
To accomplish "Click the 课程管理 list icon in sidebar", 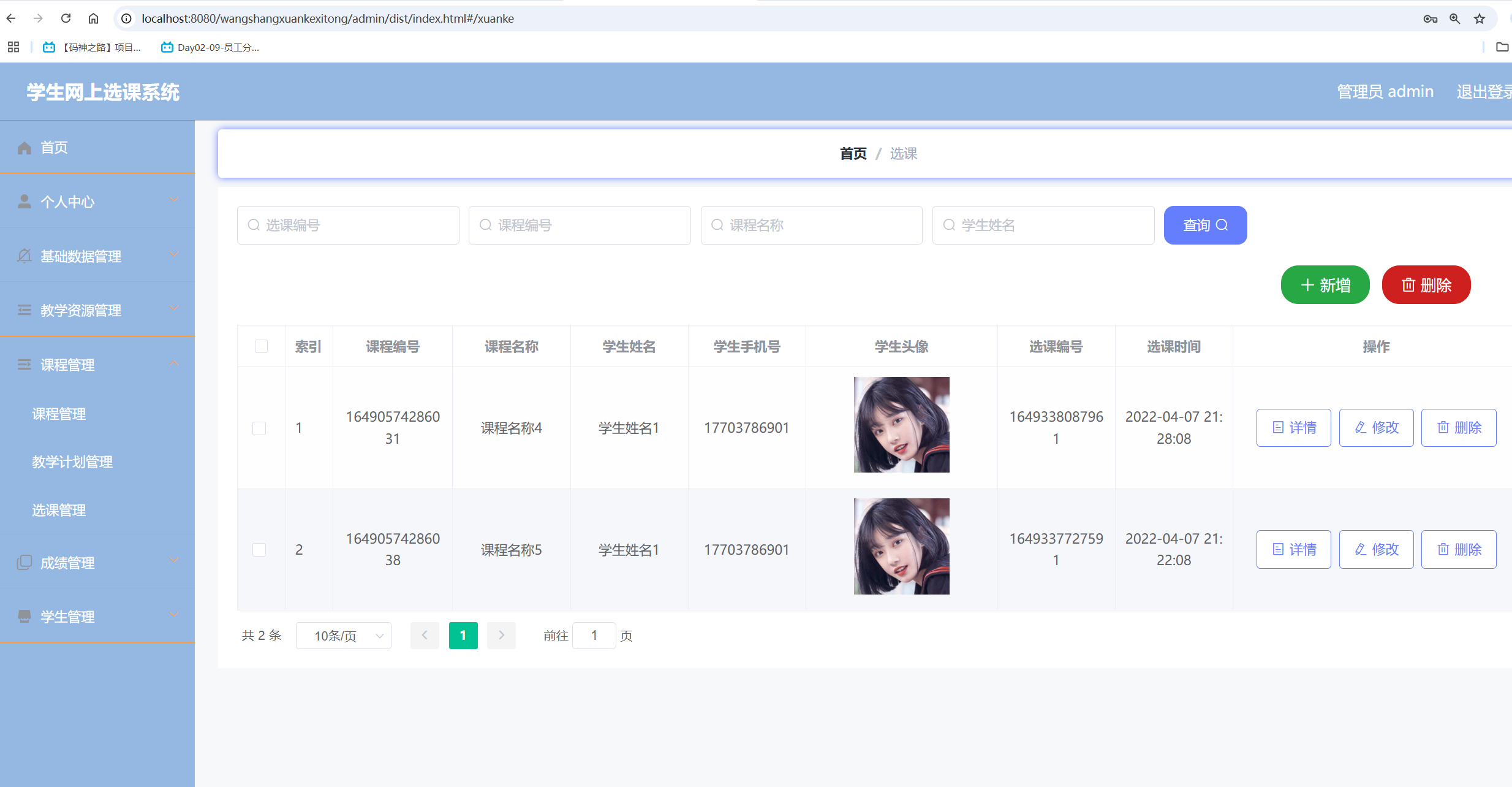I will (x=25, y=365).
